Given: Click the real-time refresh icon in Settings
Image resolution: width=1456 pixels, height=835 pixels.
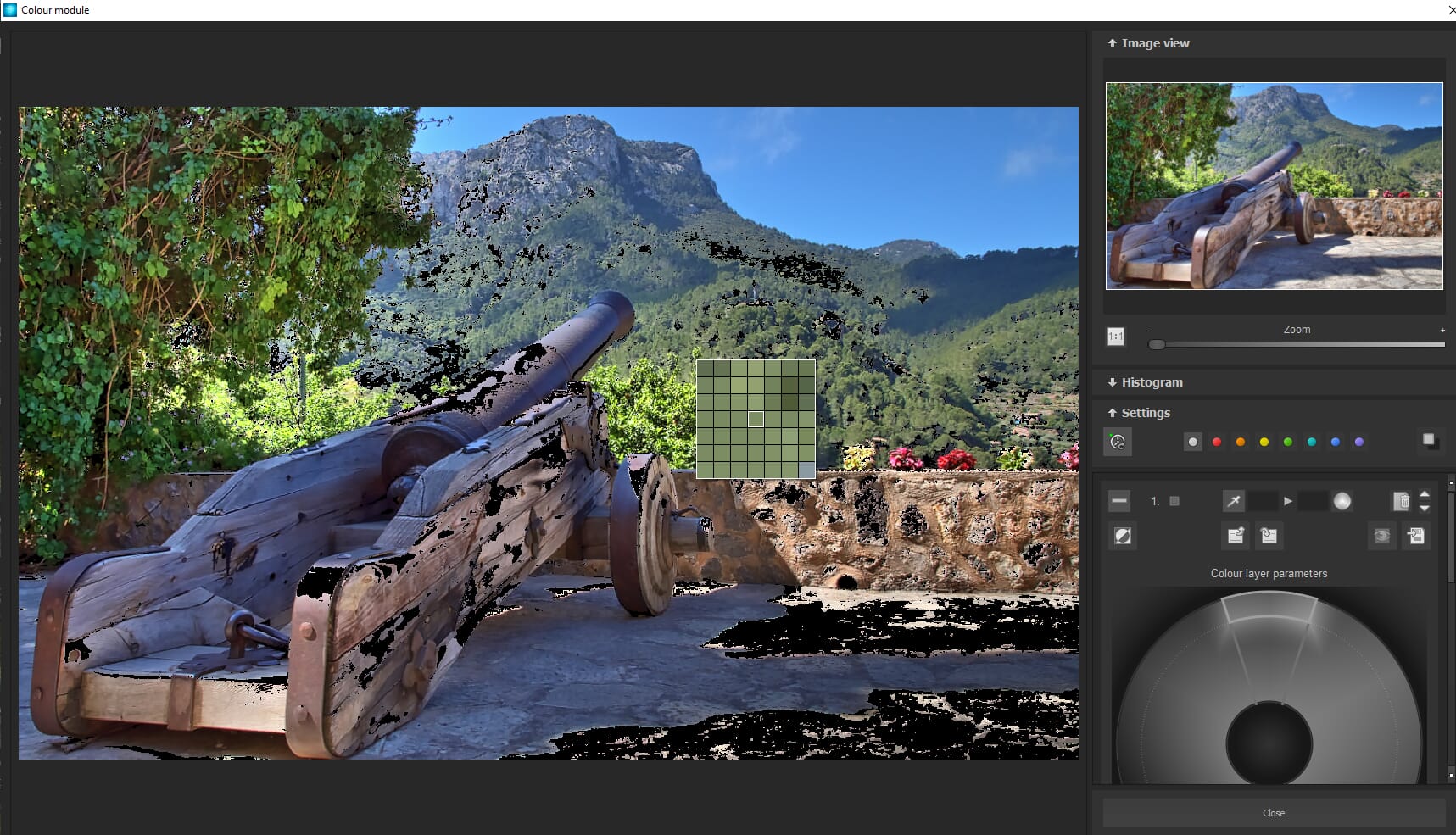Looking at the screenshot, I should coord(1118,442).
